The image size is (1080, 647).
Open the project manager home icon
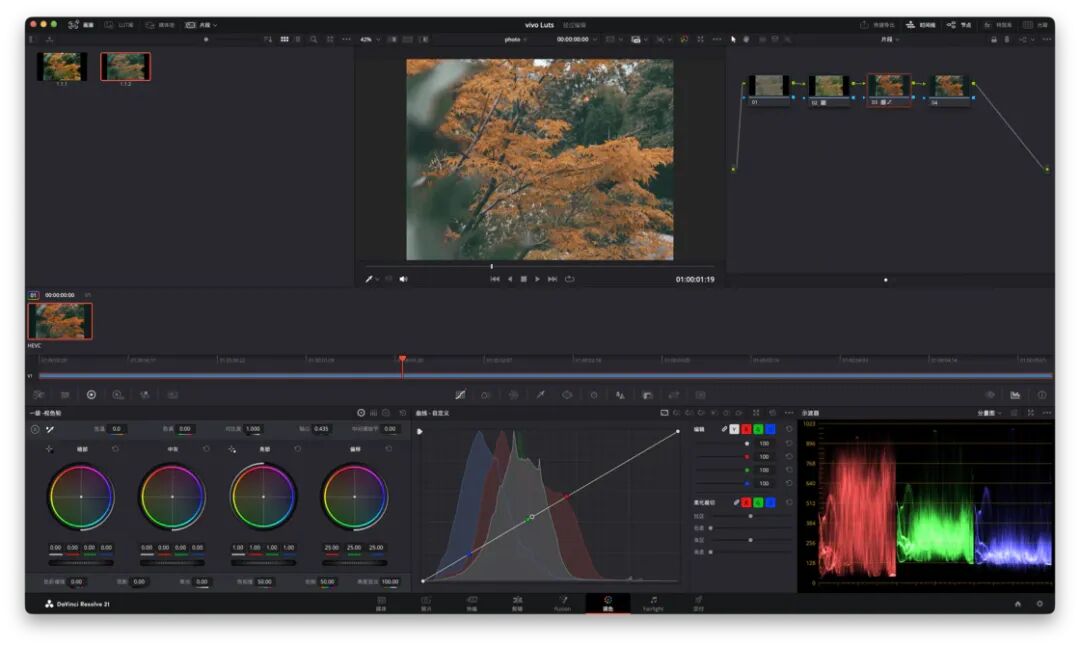(x=1017, y=604)
